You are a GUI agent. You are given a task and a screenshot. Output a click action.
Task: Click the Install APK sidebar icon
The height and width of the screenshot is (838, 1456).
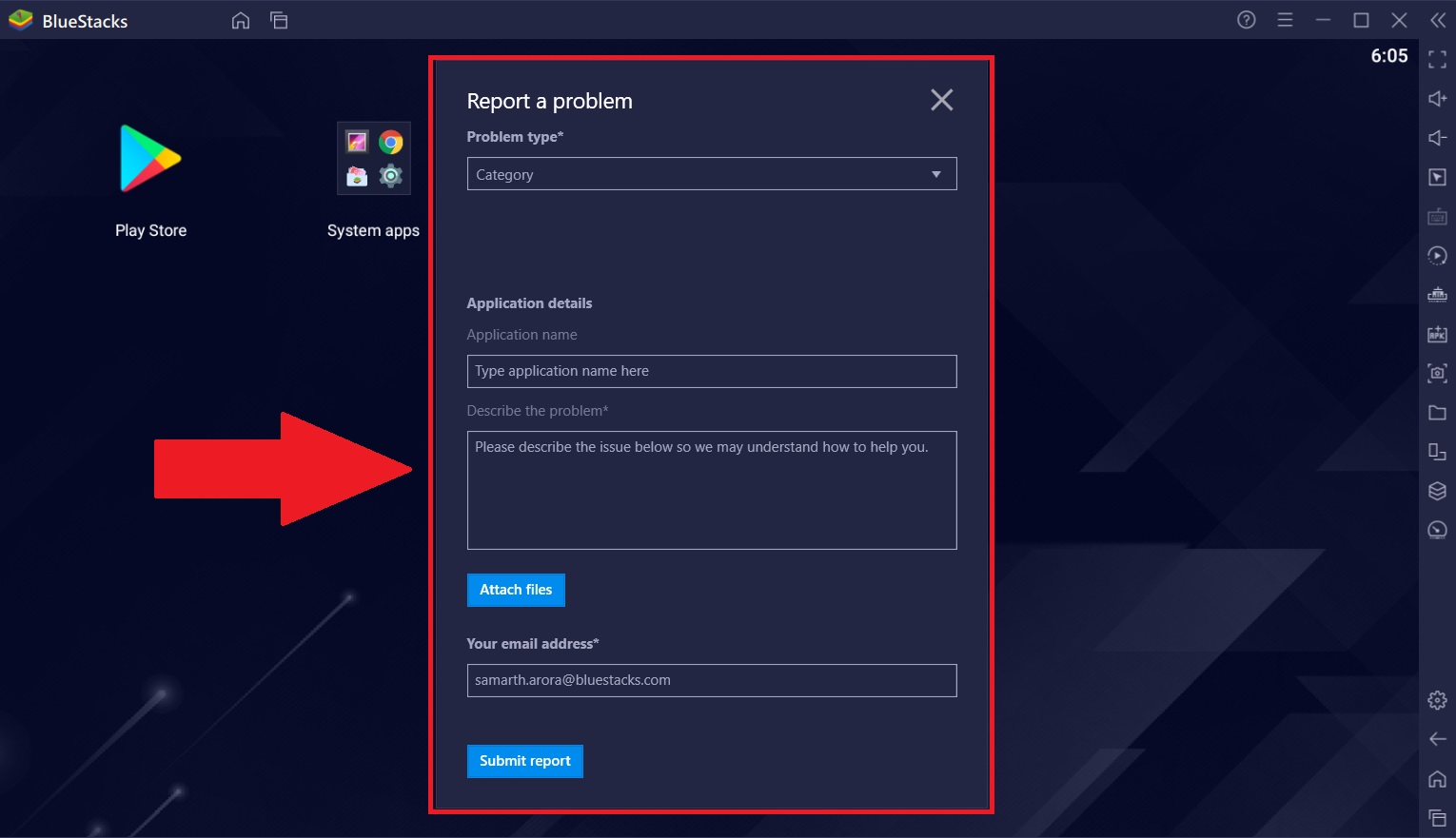click(1437, 334)
